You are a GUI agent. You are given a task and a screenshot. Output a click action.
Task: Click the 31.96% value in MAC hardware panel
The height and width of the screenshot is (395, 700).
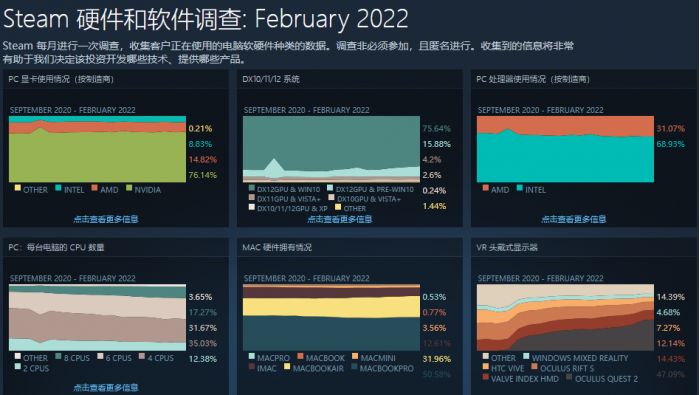pos(437,359)
